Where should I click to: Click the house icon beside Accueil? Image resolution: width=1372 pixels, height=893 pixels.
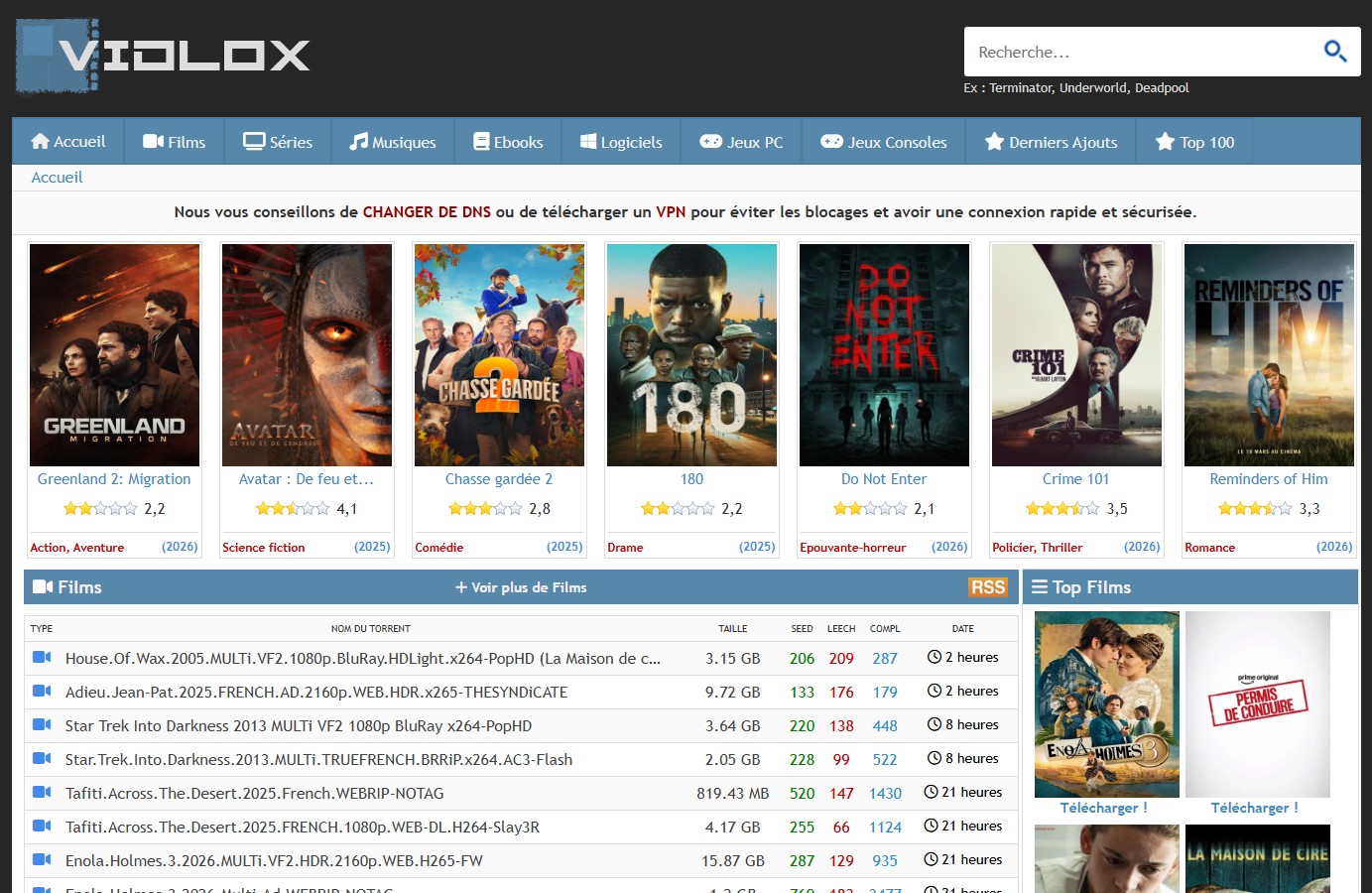[x=40, y=142]
